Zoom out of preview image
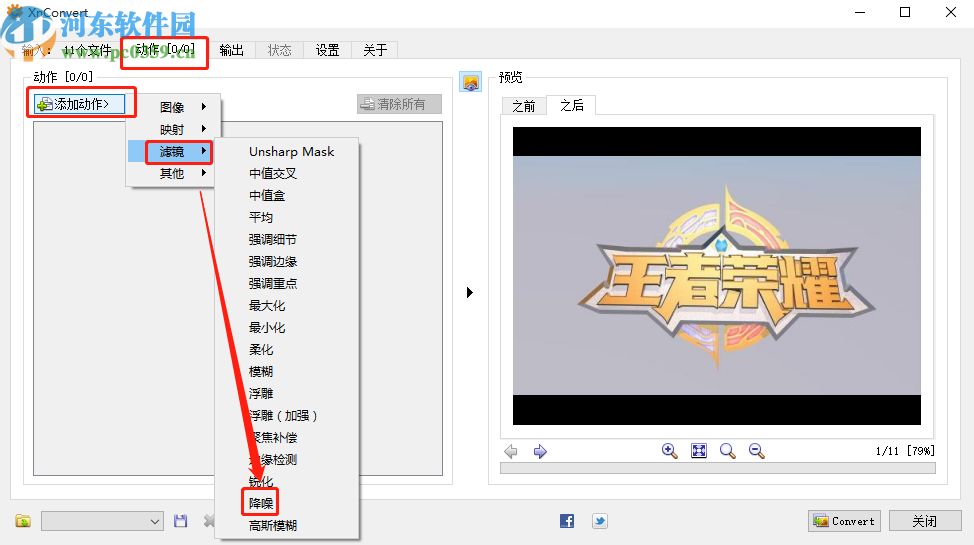The image size is (974, 545). [756, 451]
